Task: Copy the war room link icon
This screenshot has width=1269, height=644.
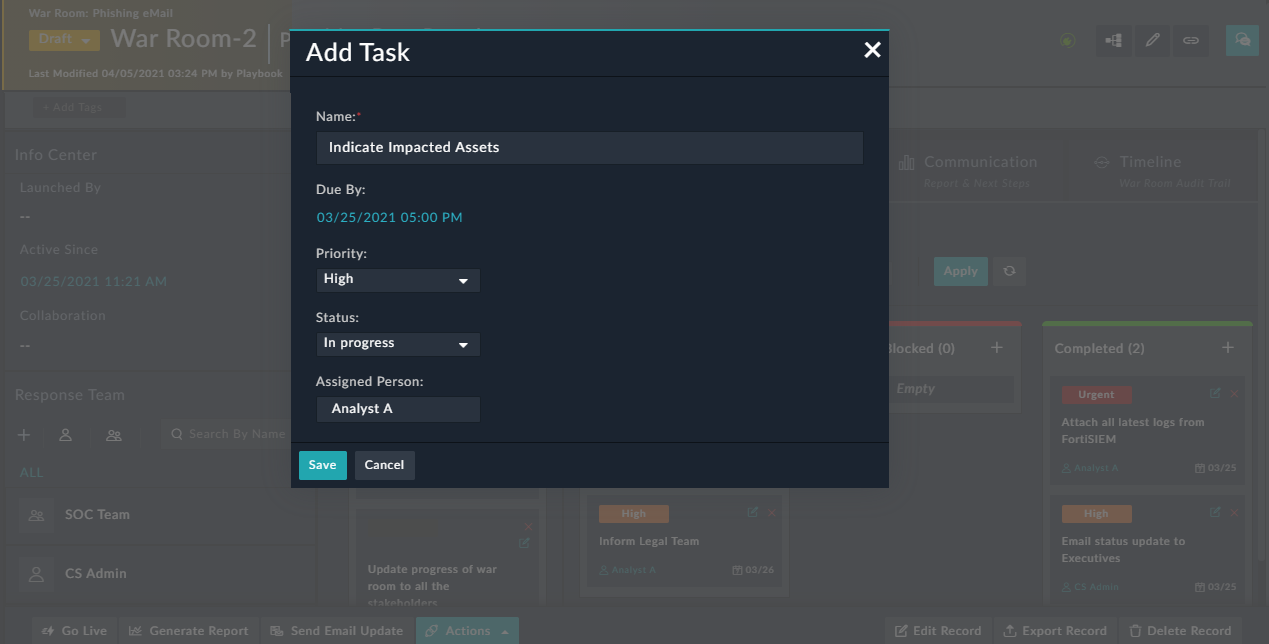Action: coord(1190,41)
